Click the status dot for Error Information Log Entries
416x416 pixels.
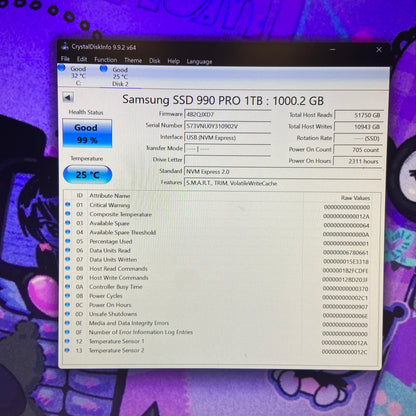67,332
